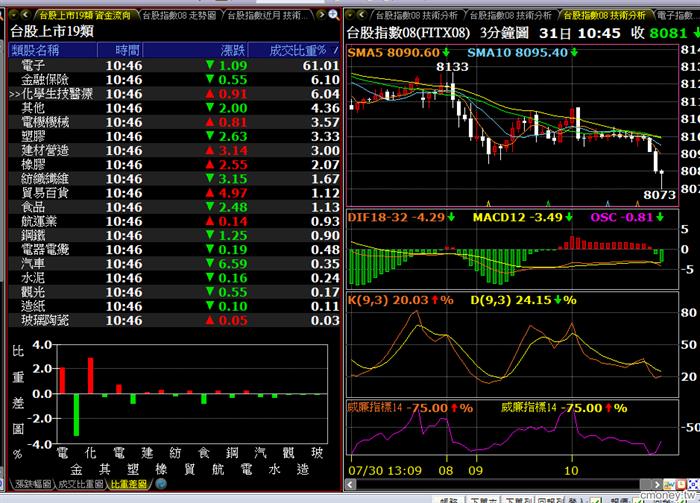Click the chart-style icon right of scrollbar

669,484
